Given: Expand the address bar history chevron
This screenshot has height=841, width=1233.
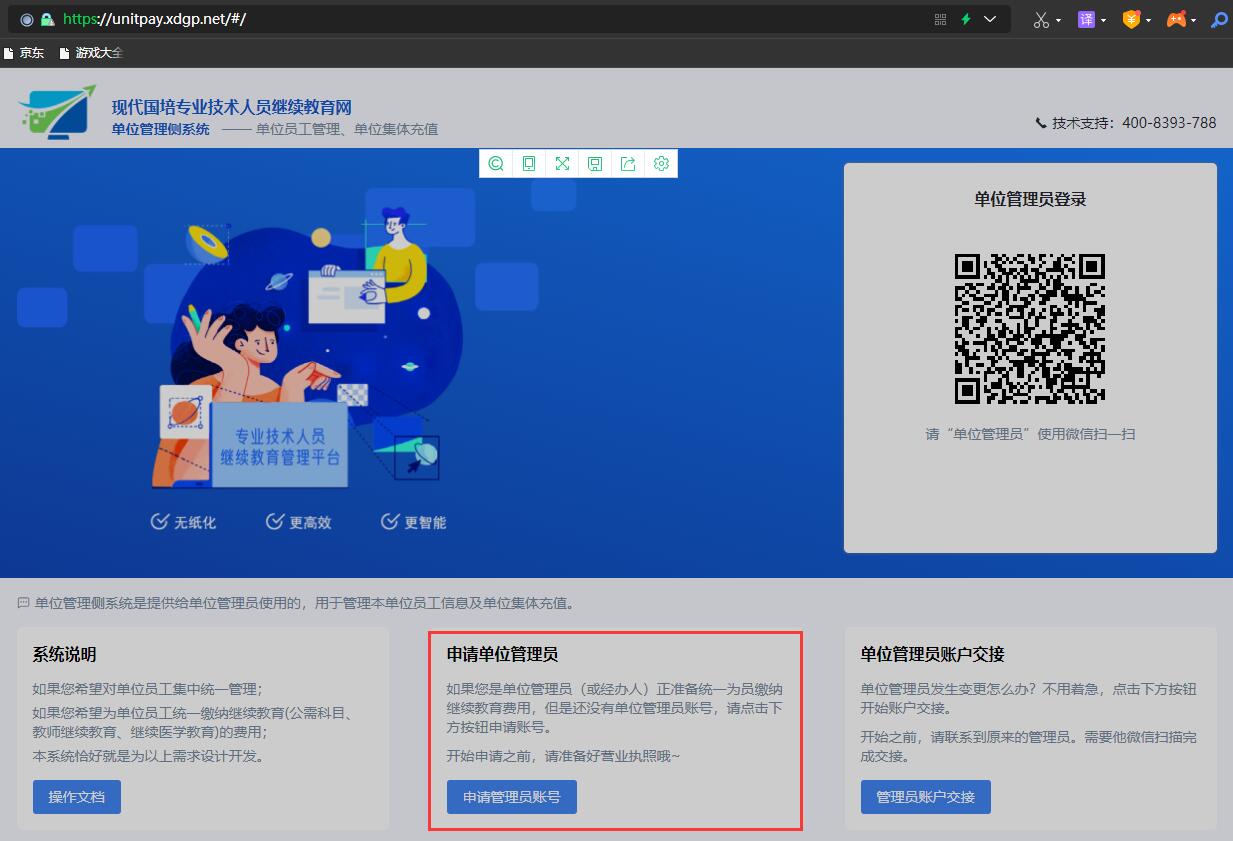Looking at the screenshot, I should 990,19.
